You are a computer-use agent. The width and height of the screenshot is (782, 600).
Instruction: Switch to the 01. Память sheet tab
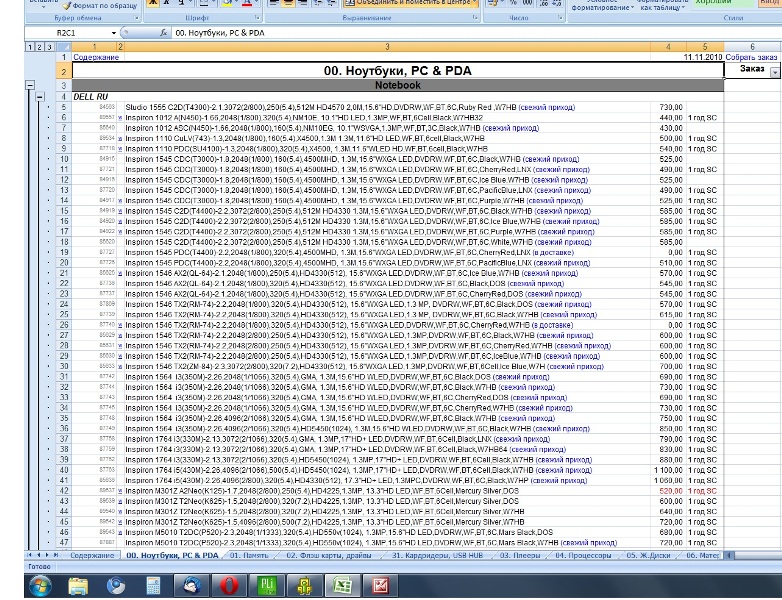click(x=249, y=555)
